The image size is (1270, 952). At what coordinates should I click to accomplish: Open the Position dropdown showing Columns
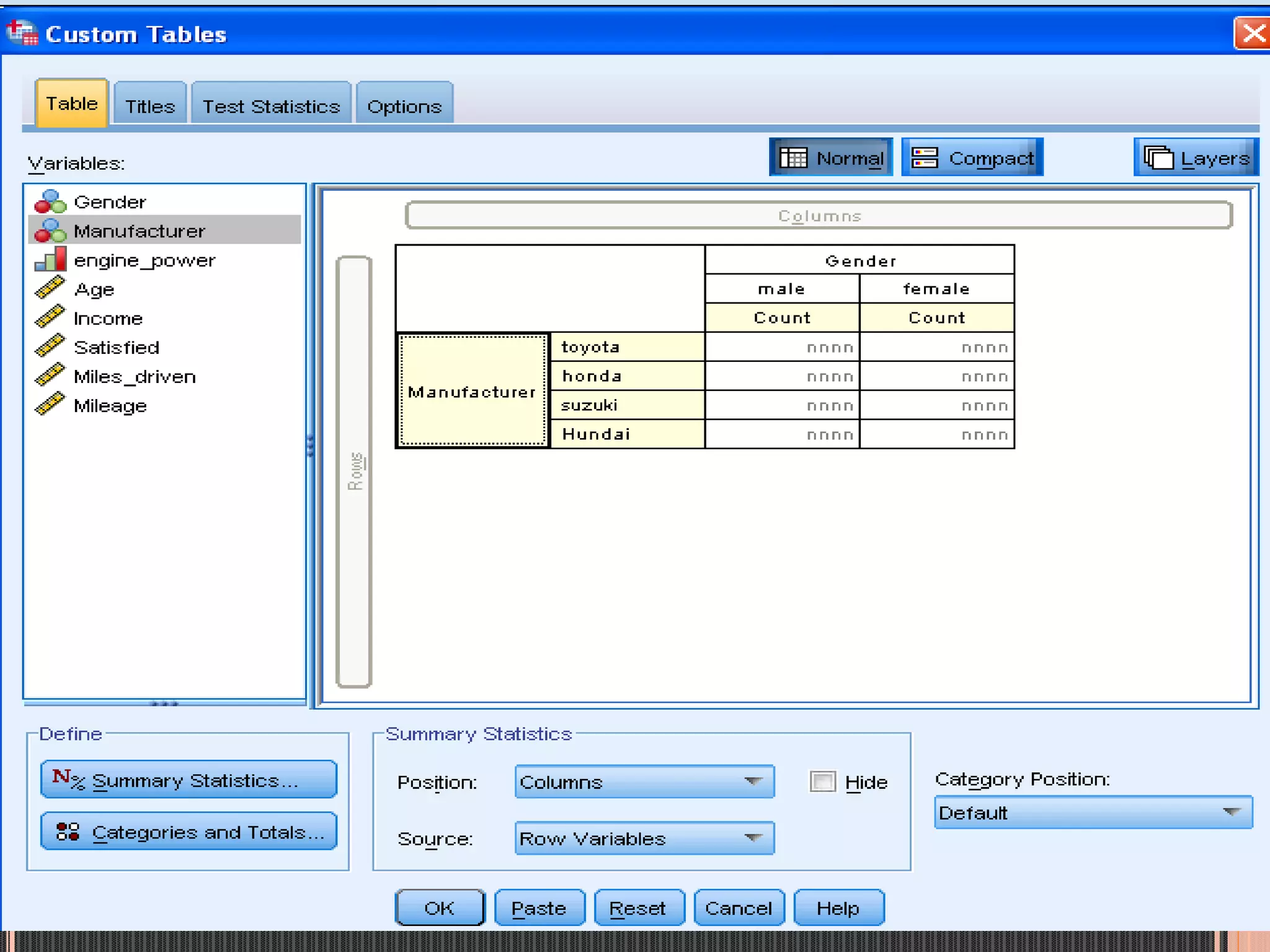[644, 782]
